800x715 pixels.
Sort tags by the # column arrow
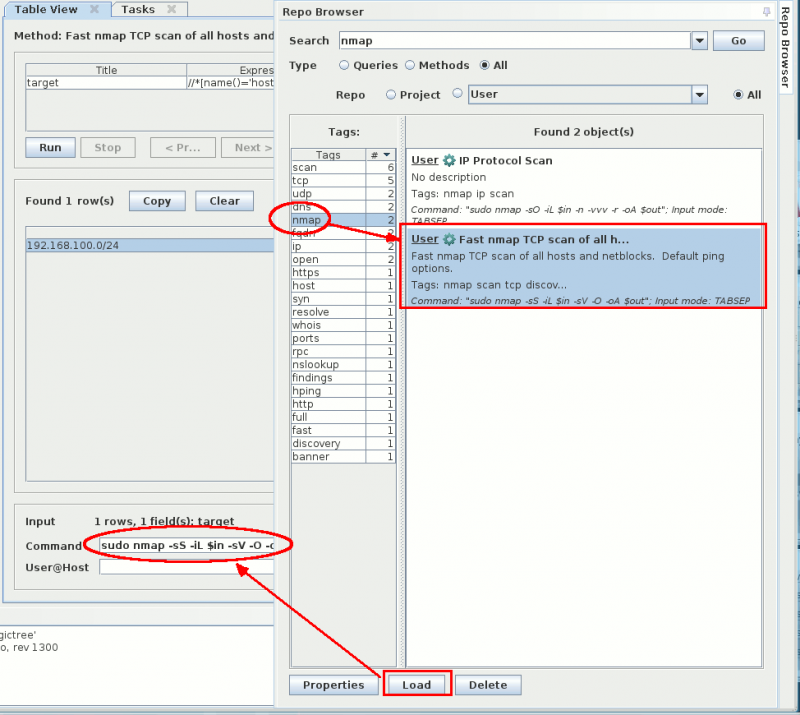(386, 155)
